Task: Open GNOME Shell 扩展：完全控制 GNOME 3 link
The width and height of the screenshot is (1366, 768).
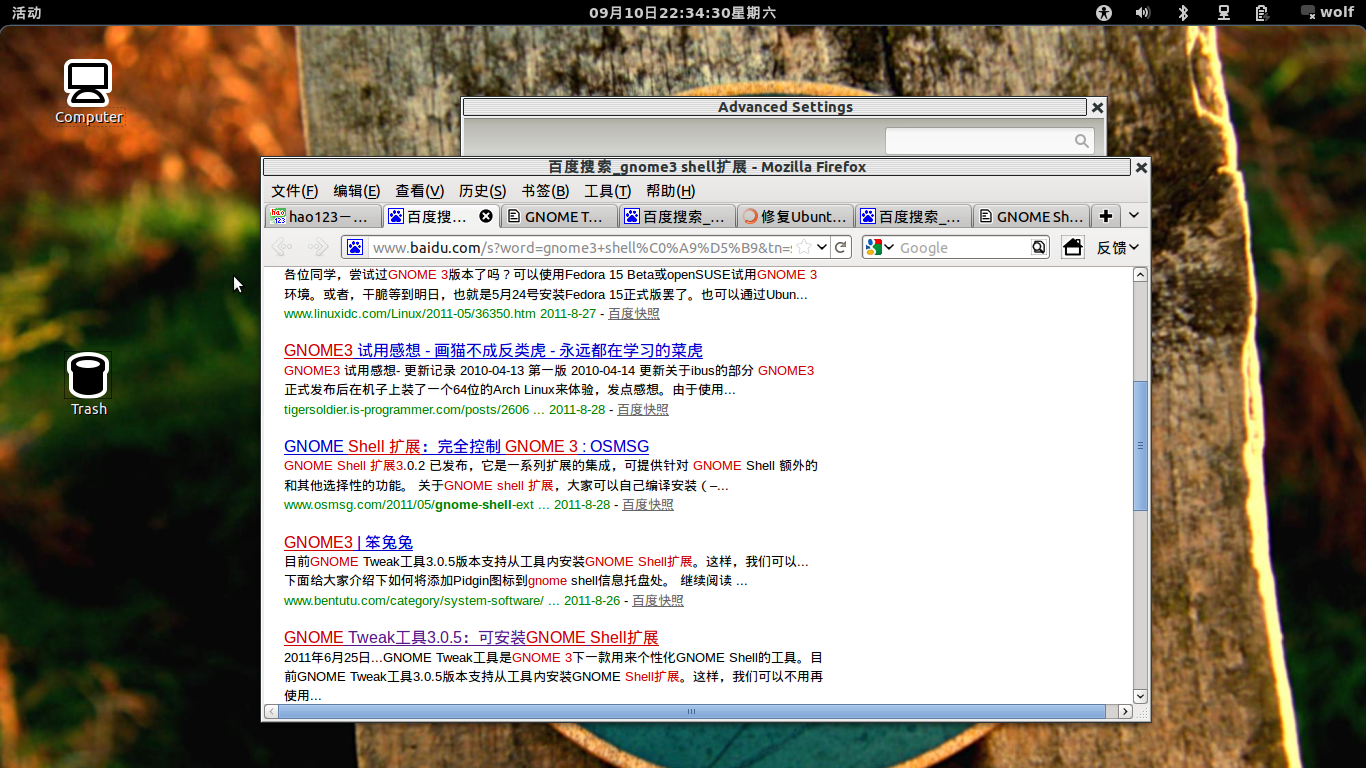Action: (x=466, y=446)
